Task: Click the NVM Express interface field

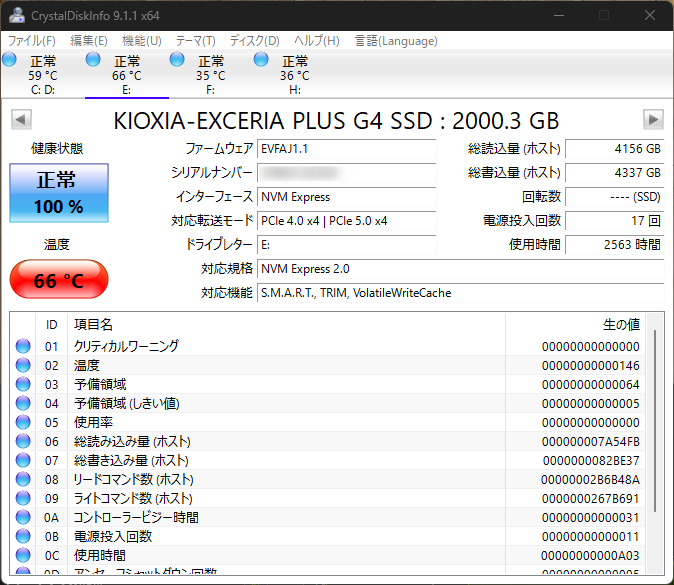Action: (346, 197)
